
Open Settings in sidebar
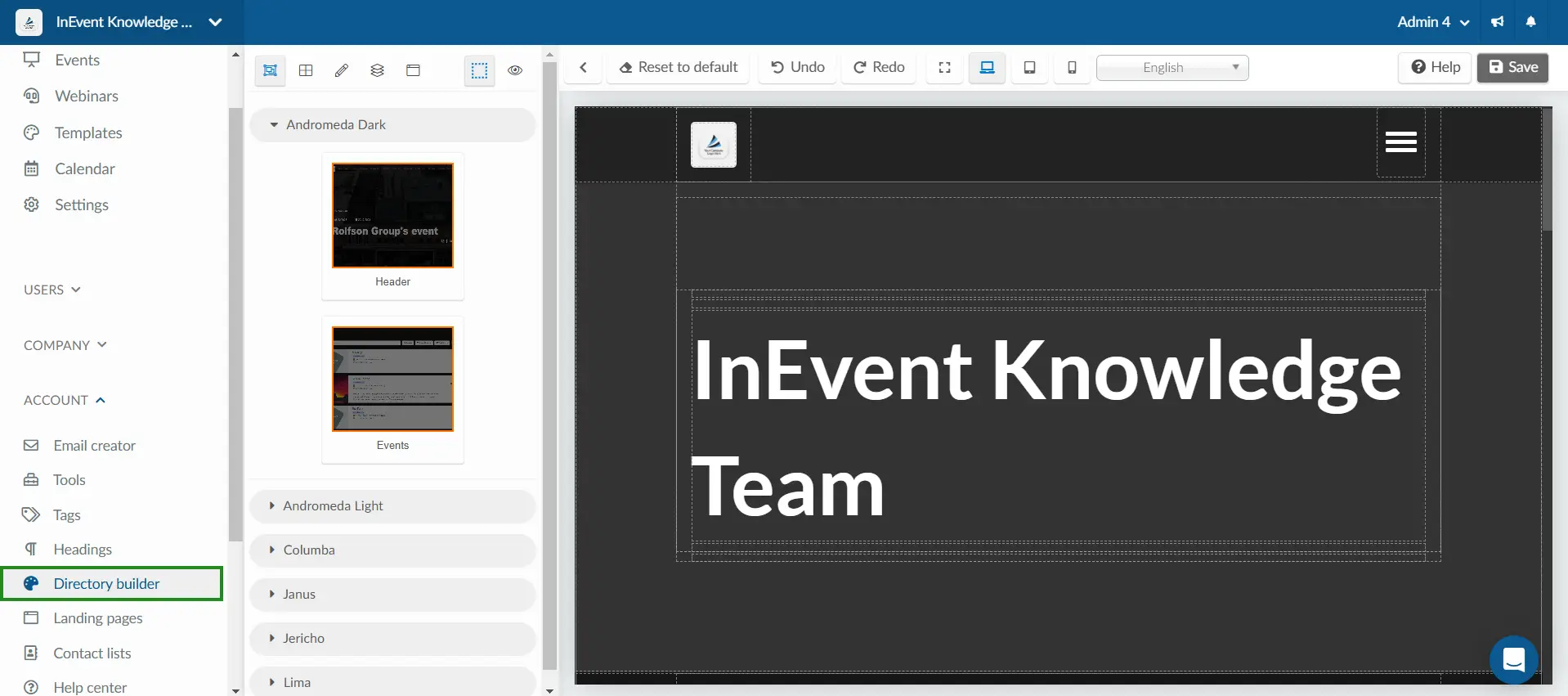coord(82,204)
